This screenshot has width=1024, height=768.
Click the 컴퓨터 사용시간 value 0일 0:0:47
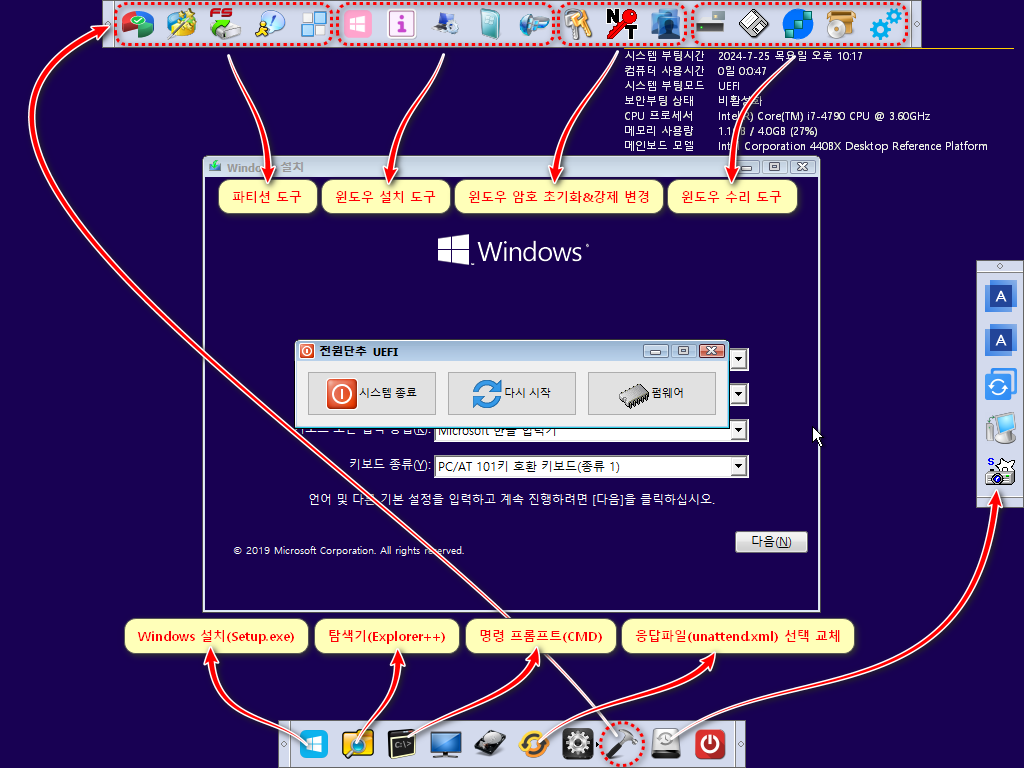[x=742, y=71]
